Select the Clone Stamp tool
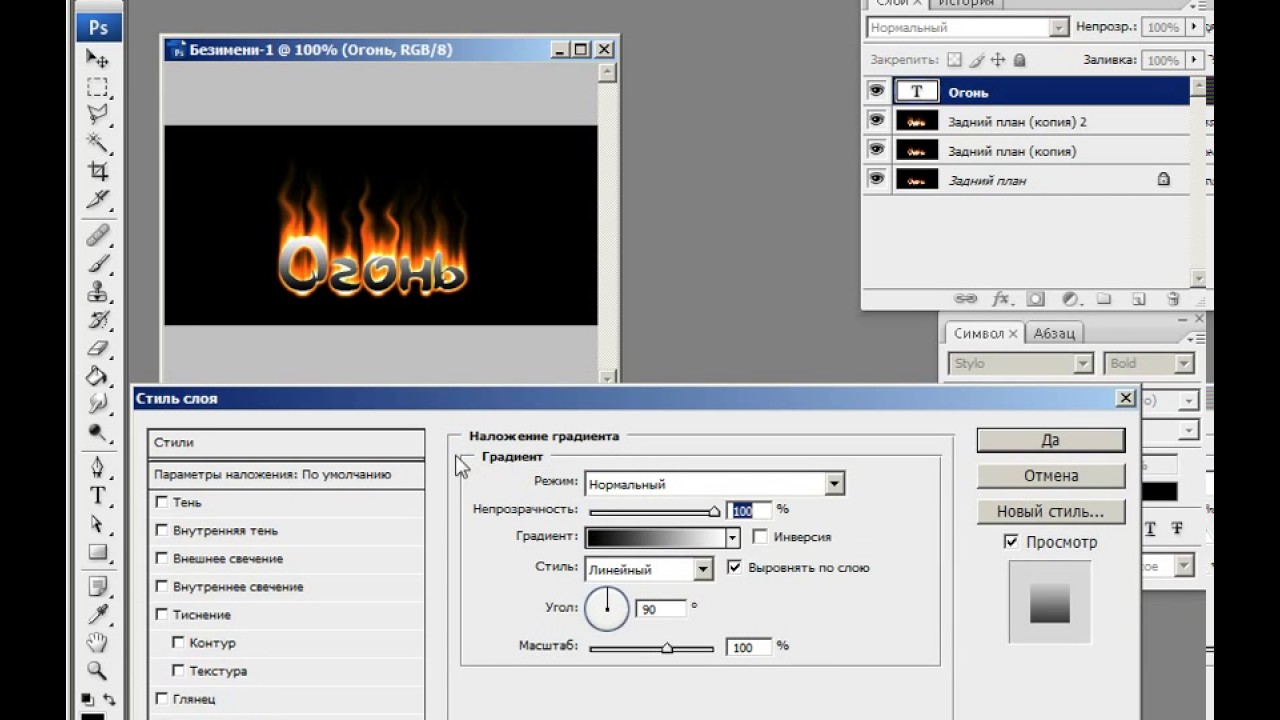1280x720 pixels. tap(97, 292)
